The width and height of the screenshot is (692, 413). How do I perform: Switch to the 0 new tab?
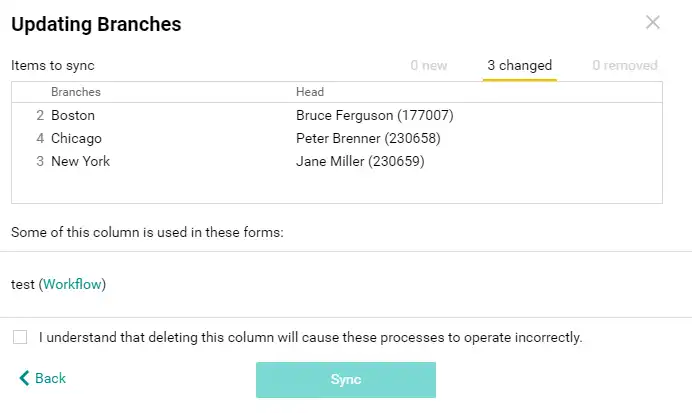pyautogui.click(x=429, y=65)
